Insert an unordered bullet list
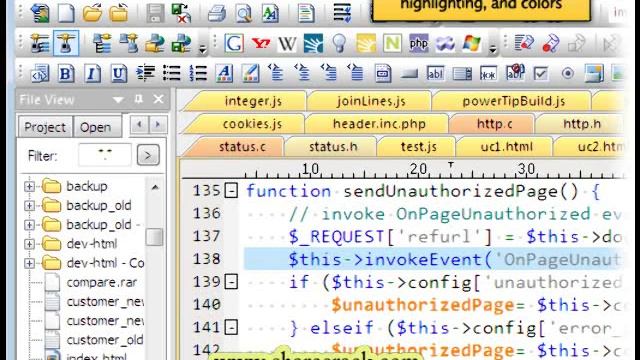The width and height of the screenshot is (640, 360). pyautogui.click(x=171, y=73)
